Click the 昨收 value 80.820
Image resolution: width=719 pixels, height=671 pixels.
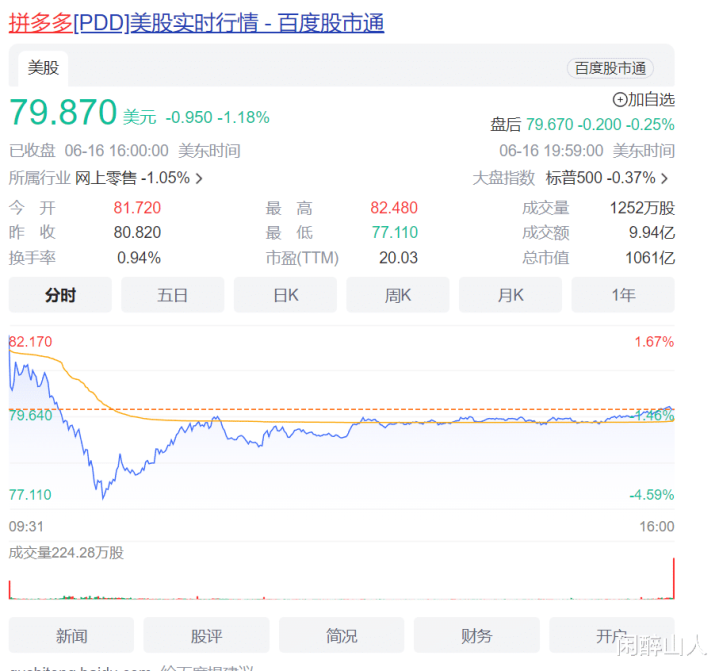137,233
